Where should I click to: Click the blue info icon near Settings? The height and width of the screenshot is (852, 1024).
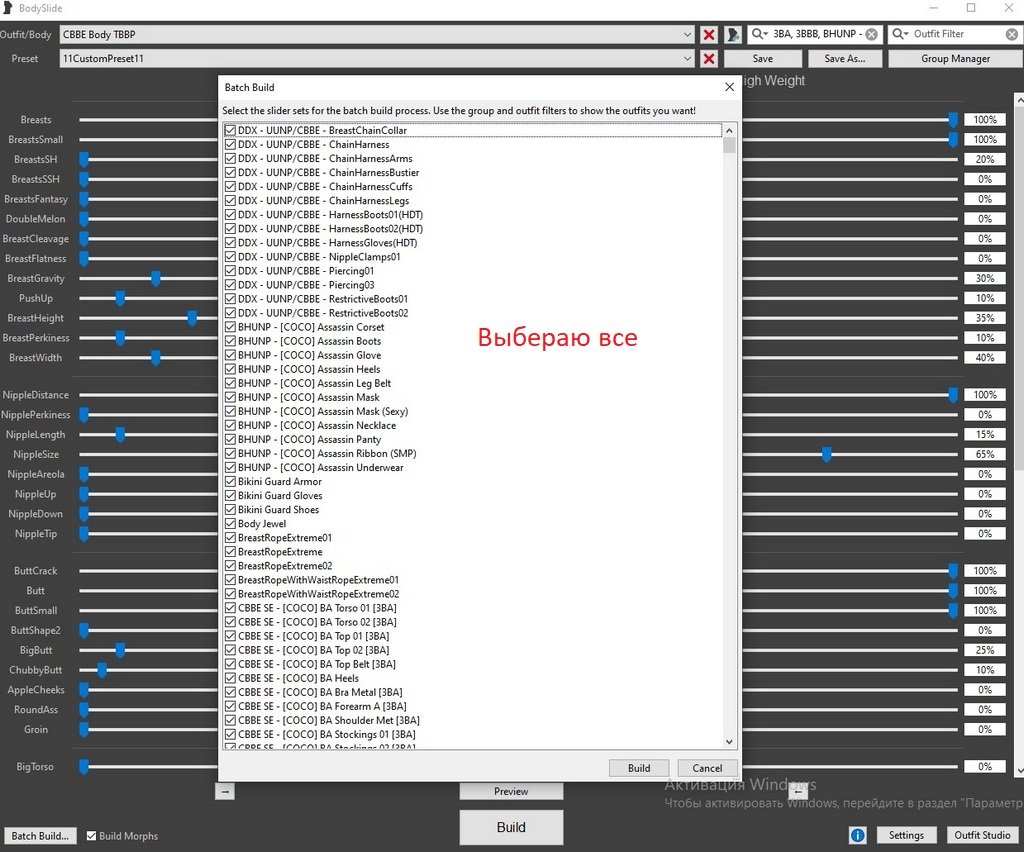[x=857, y=835]
